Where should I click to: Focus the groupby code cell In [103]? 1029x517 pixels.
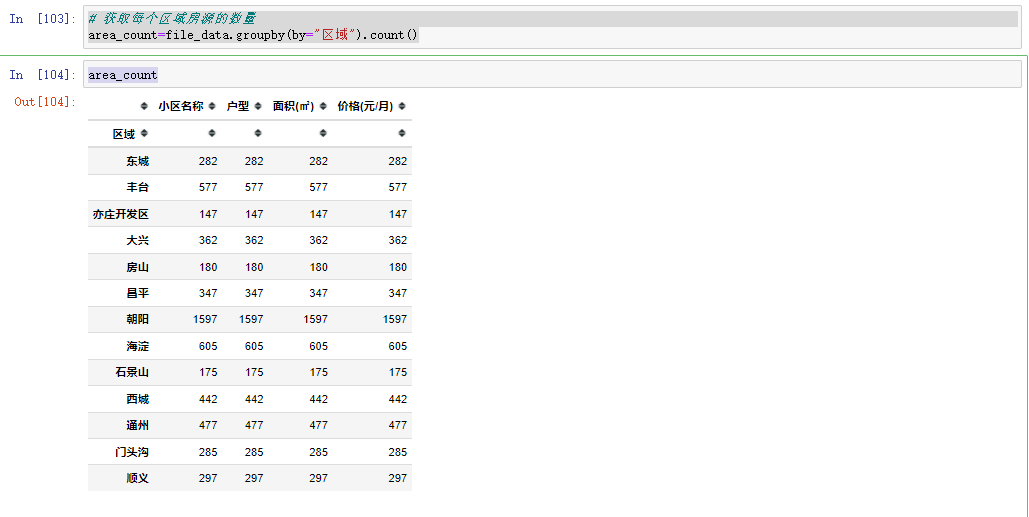coord(553,27)
